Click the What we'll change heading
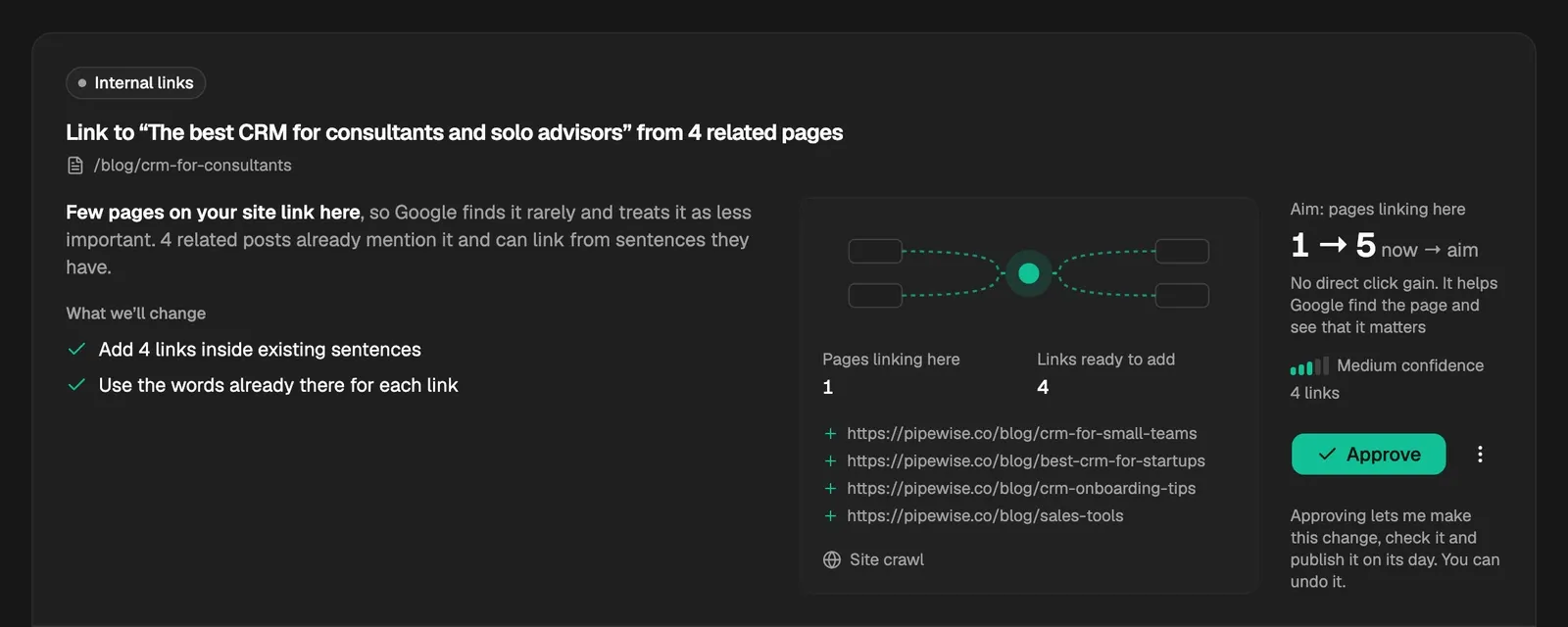1568x627 pixels. pos(135,313)
